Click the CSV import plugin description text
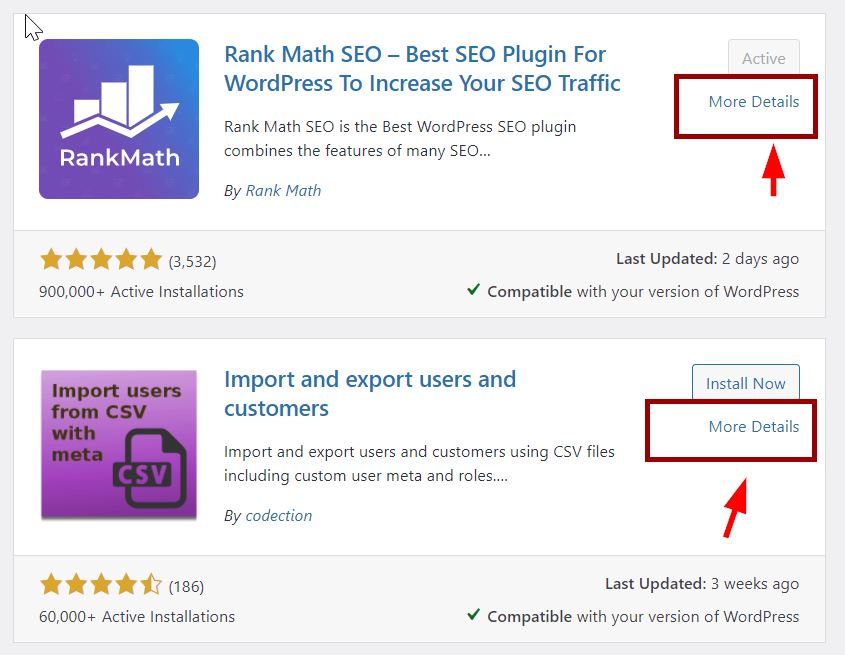This screenshot has height=655, width=845. pos(418,464)
